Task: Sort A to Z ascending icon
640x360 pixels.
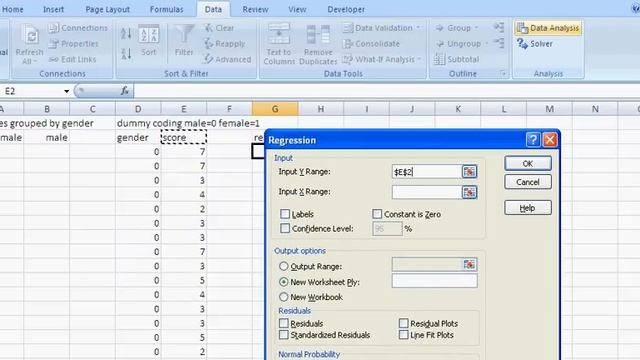Action: click(x=126, y=33)
